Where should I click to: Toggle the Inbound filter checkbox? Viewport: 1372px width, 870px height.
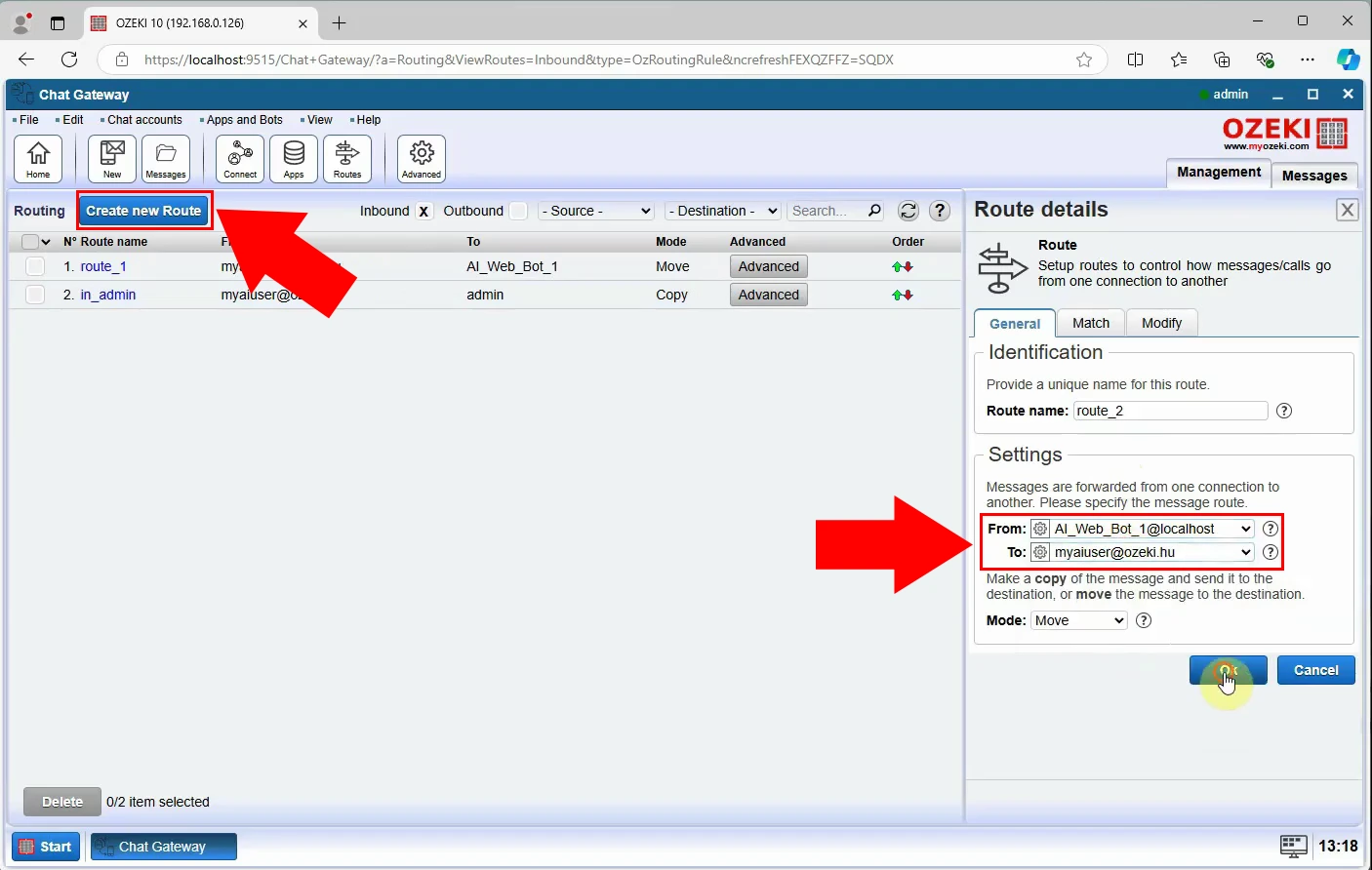[424, 211]
